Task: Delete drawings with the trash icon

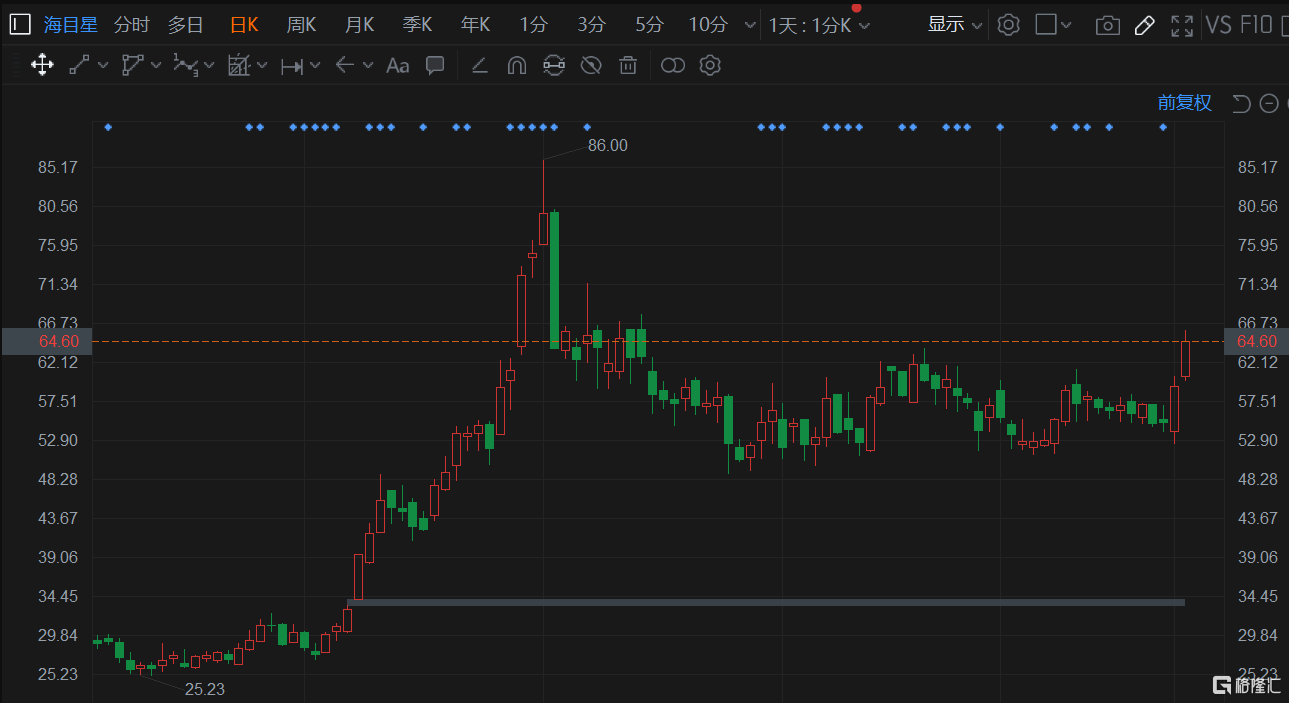Action: pos(628,66)
